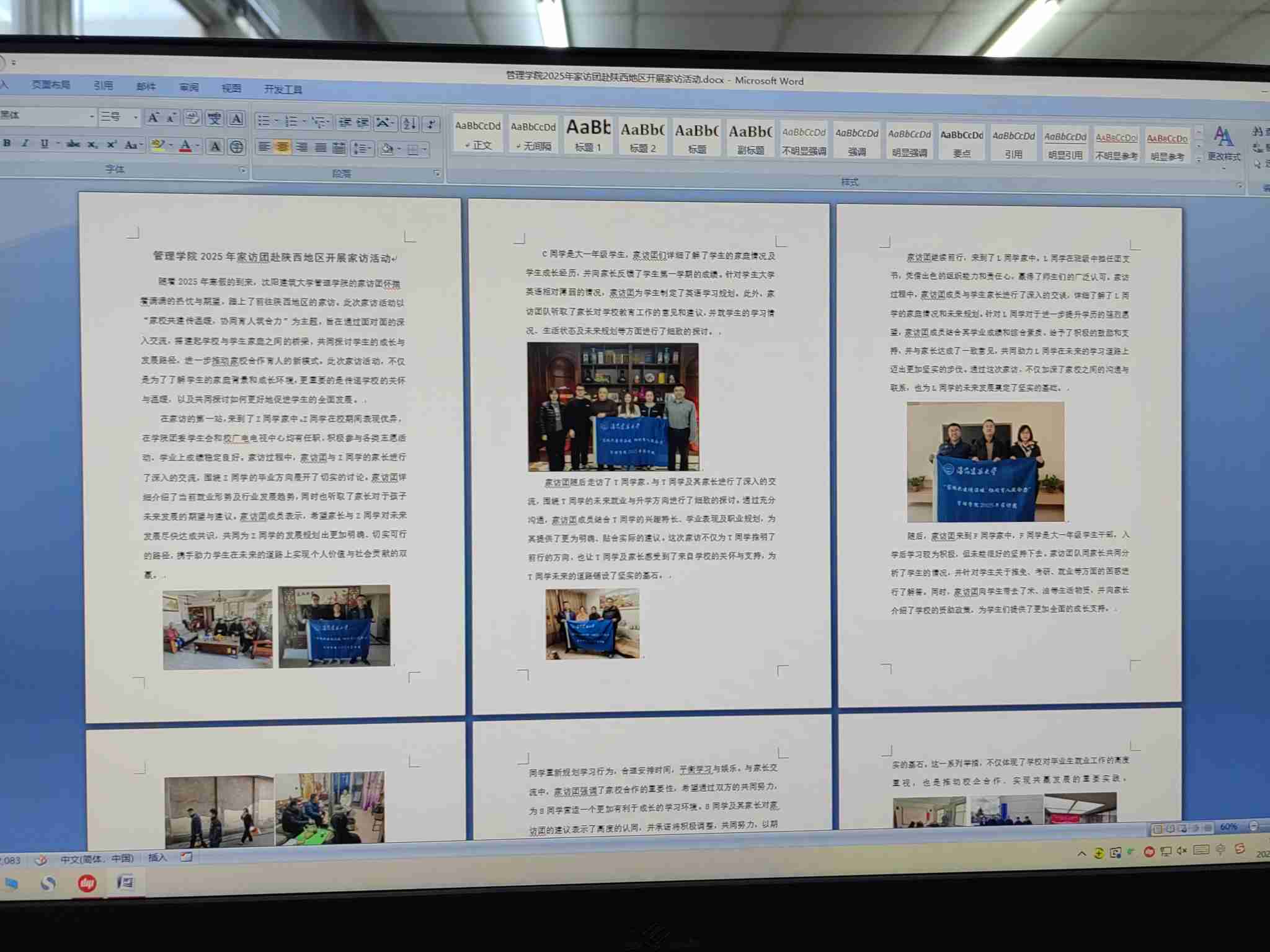Click the justify alignment icon
Viewport: 1270px width, 952px height.
pyautogui.click(x=321, y=148)
